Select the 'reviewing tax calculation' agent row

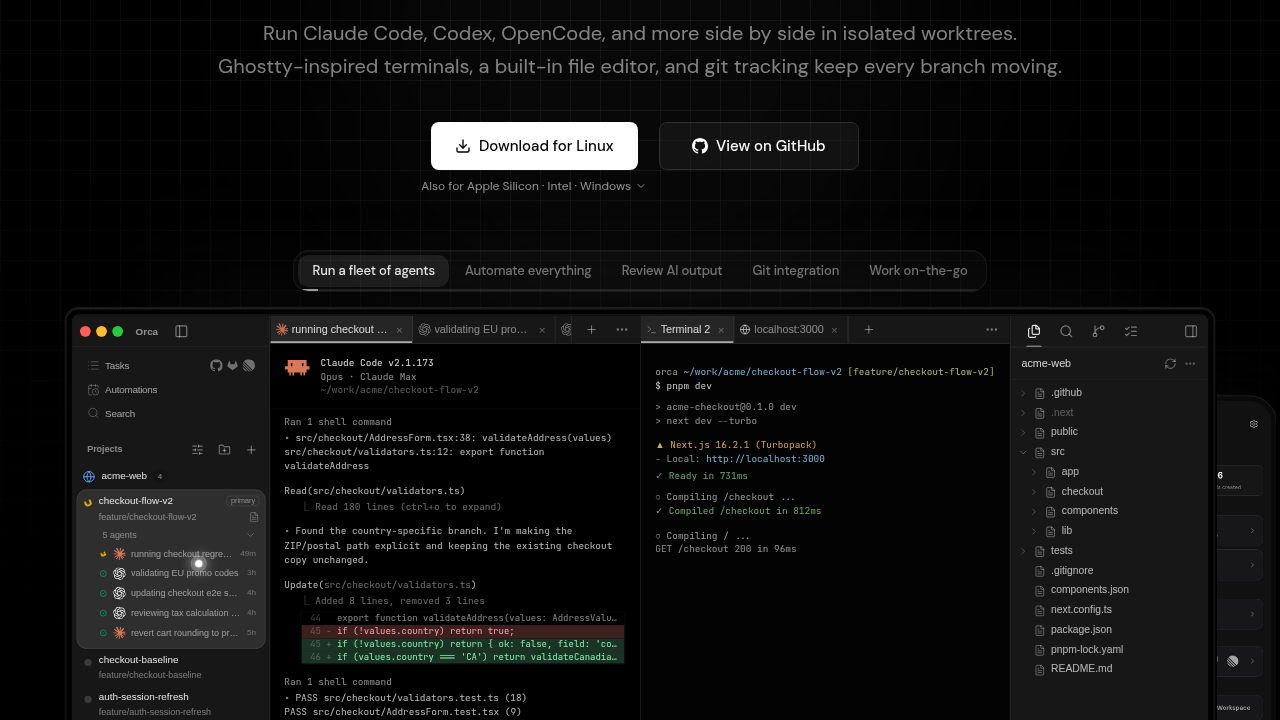click(x=178, y=613)
